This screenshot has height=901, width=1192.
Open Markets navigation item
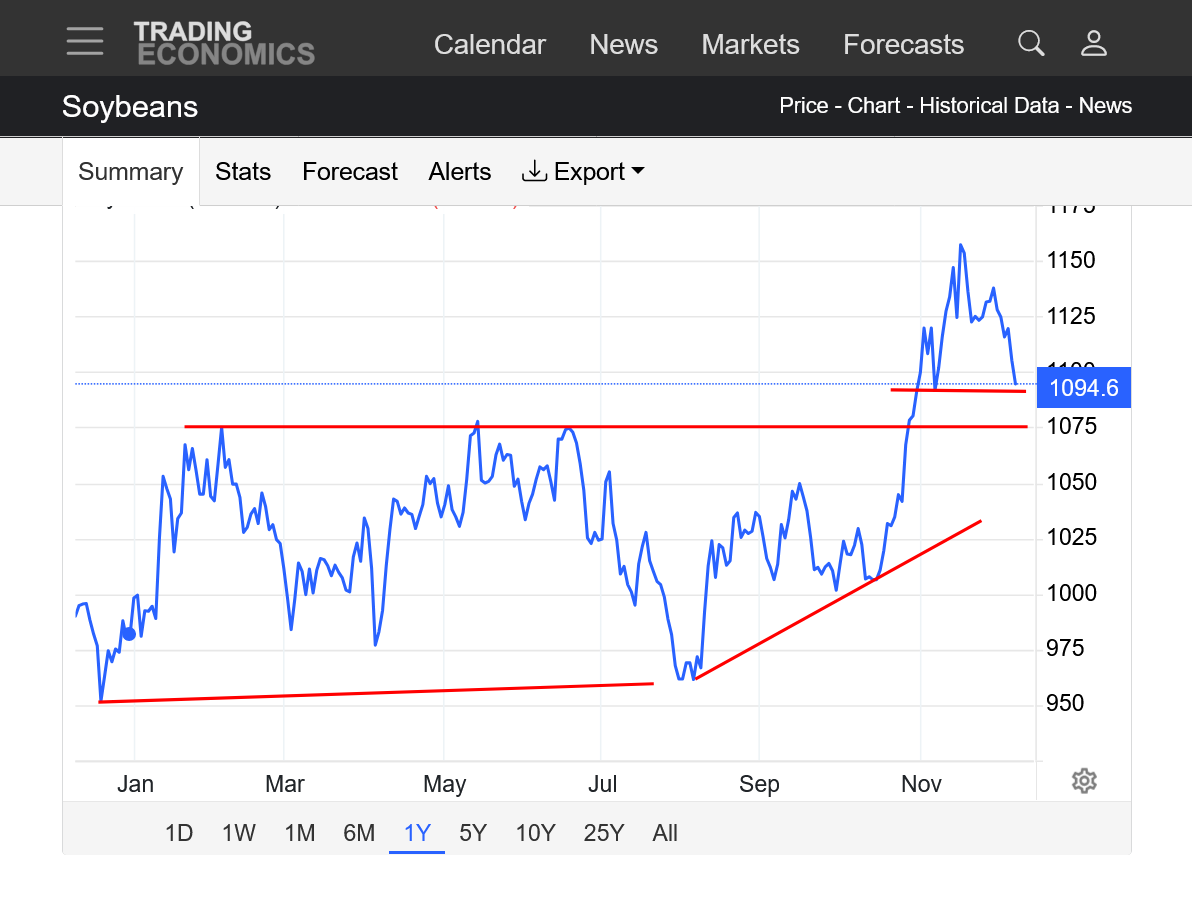point(750,45)
